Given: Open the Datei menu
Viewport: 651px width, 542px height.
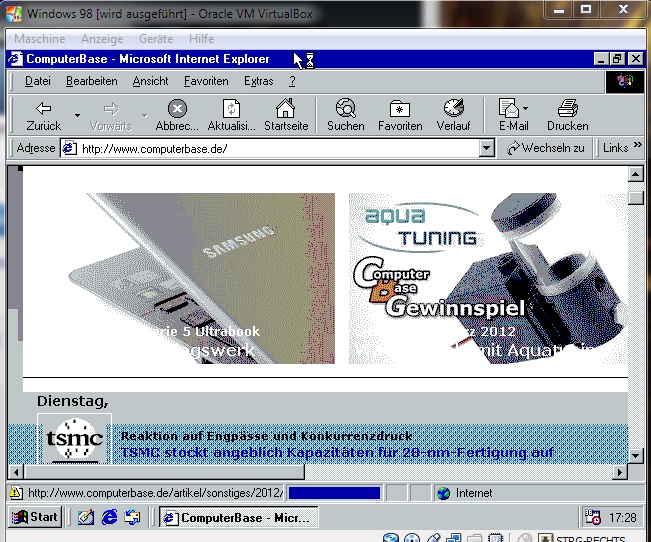Looking at the screenshot, I should point(38,81).
